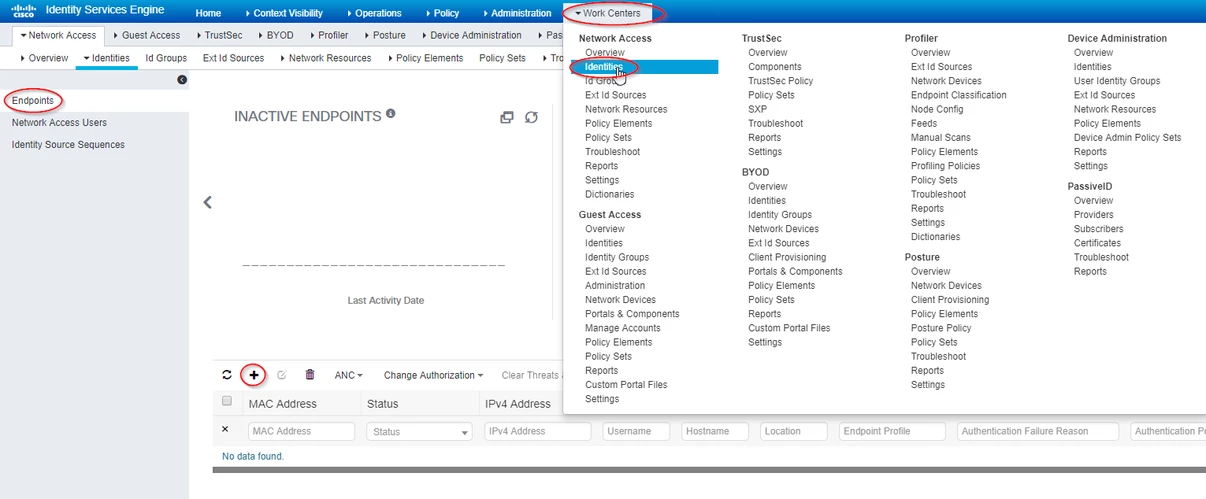
Task: Open Providers under PassiveID
Action: point(1093,214)
